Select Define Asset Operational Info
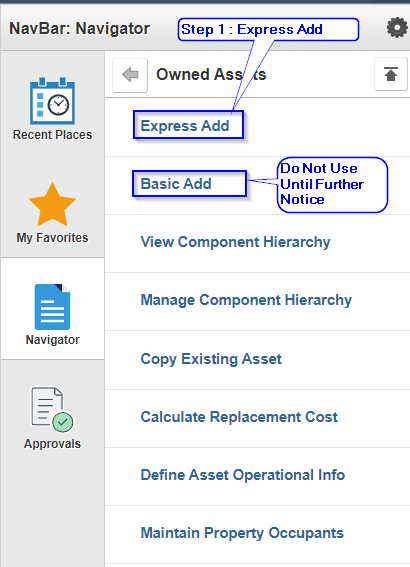 point(243,475)
